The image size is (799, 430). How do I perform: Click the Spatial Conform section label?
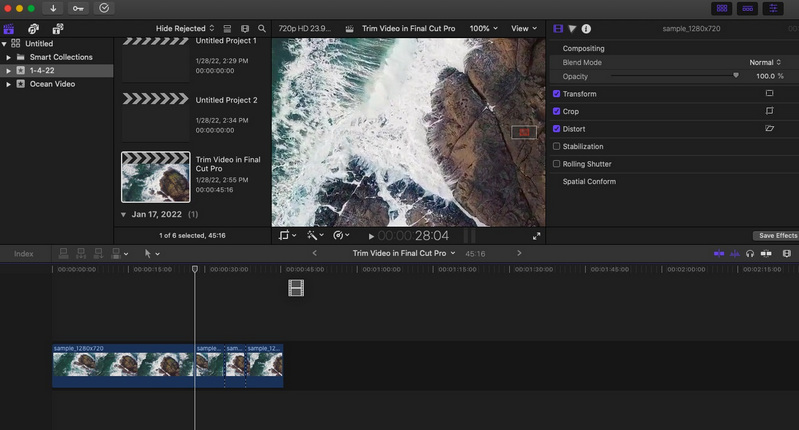[x=589, y=181]
